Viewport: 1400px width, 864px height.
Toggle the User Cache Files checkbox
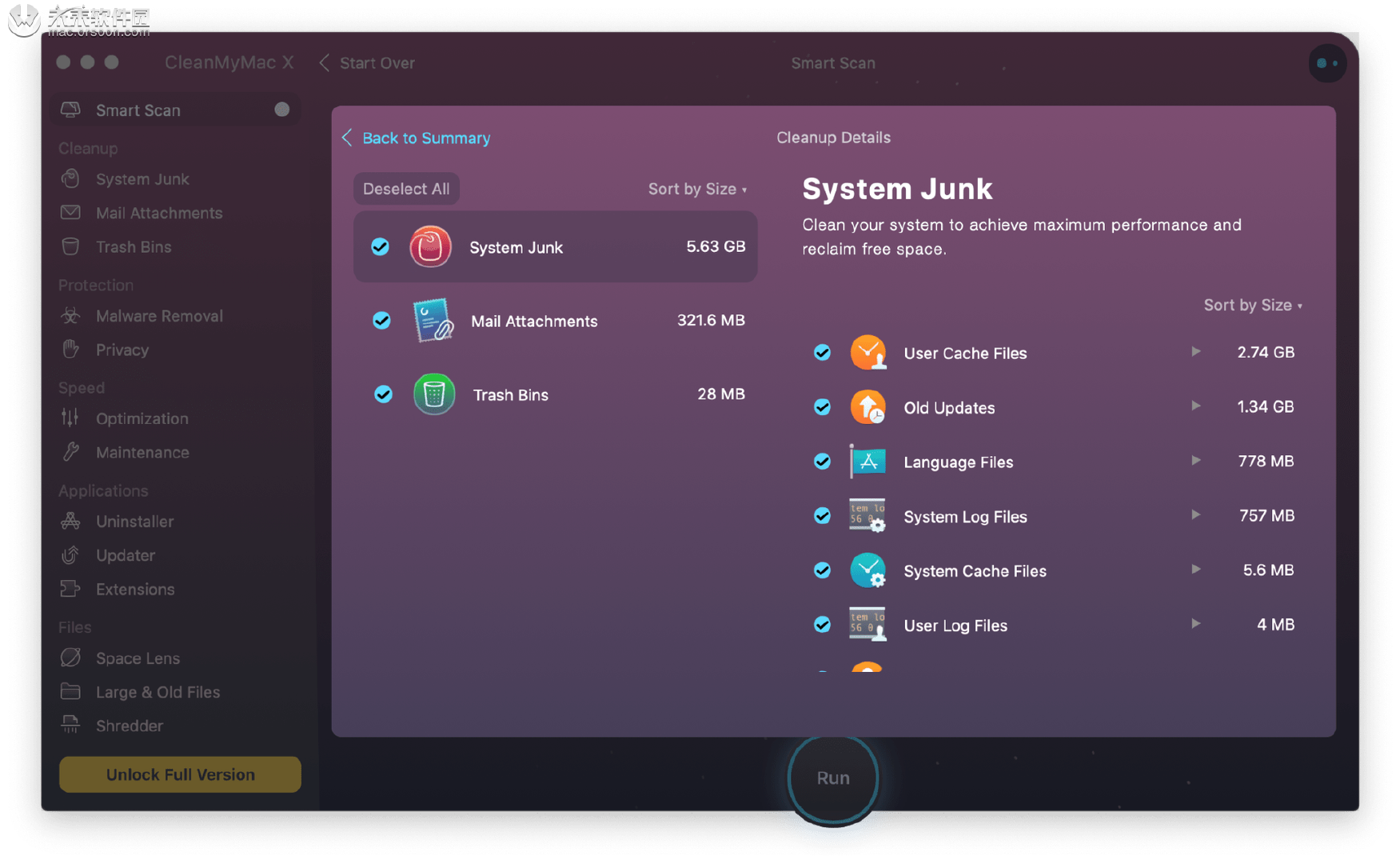coord(822,352)
